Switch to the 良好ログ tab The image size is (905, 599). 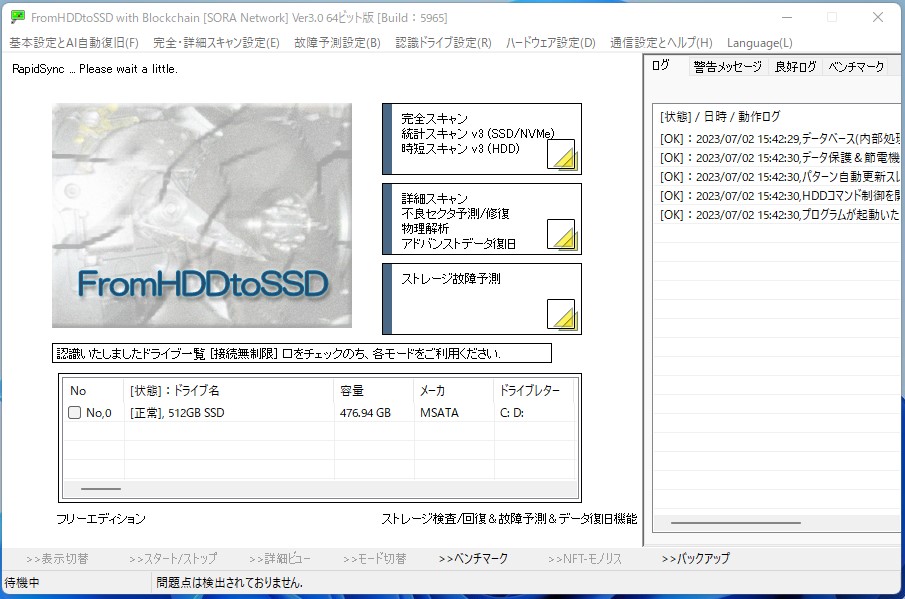pyautogui.click(x=795, y=67)
